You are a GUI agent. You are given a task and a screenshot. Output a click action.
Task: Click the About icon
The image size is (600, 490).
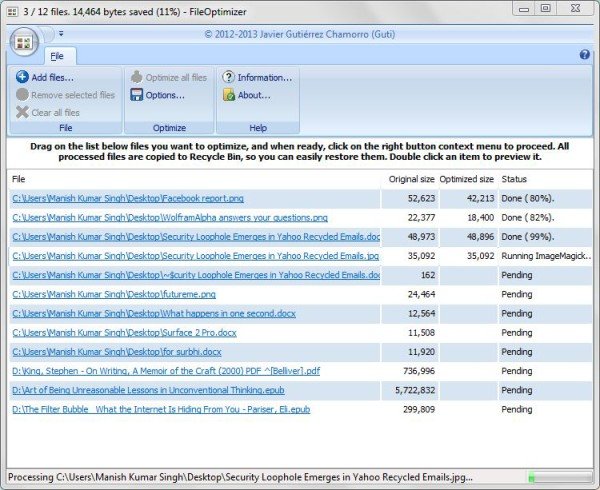tap(228, 95)
